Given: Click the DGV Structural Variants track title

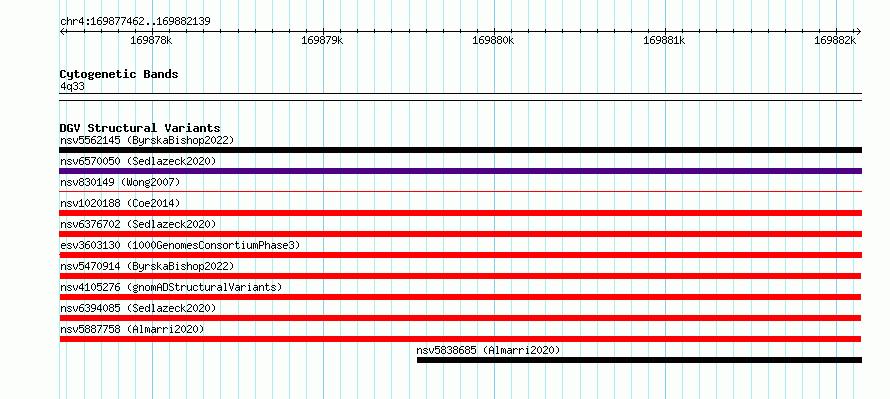Looking at the screenshot, I should [x=140, y=128].
